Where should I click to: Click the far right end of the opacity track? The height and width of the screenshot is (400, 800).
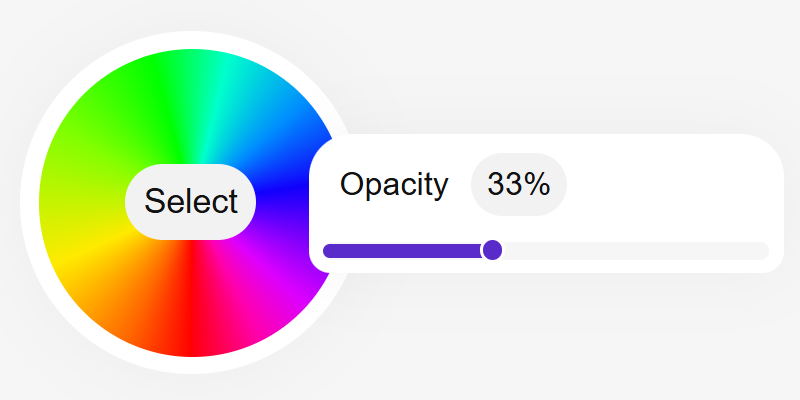(x=762, y=250)
